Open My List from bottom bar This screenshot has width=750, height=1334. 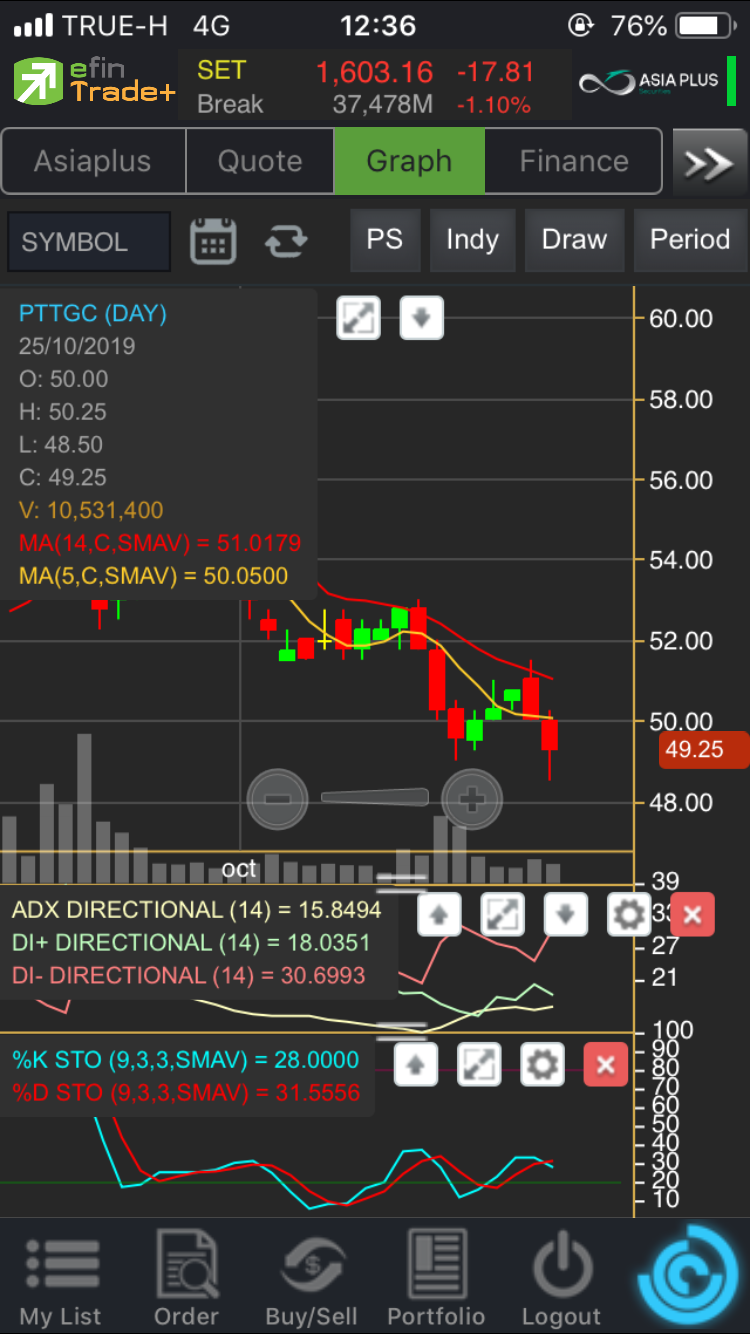pyautogui.click(x=61, y=1280)
